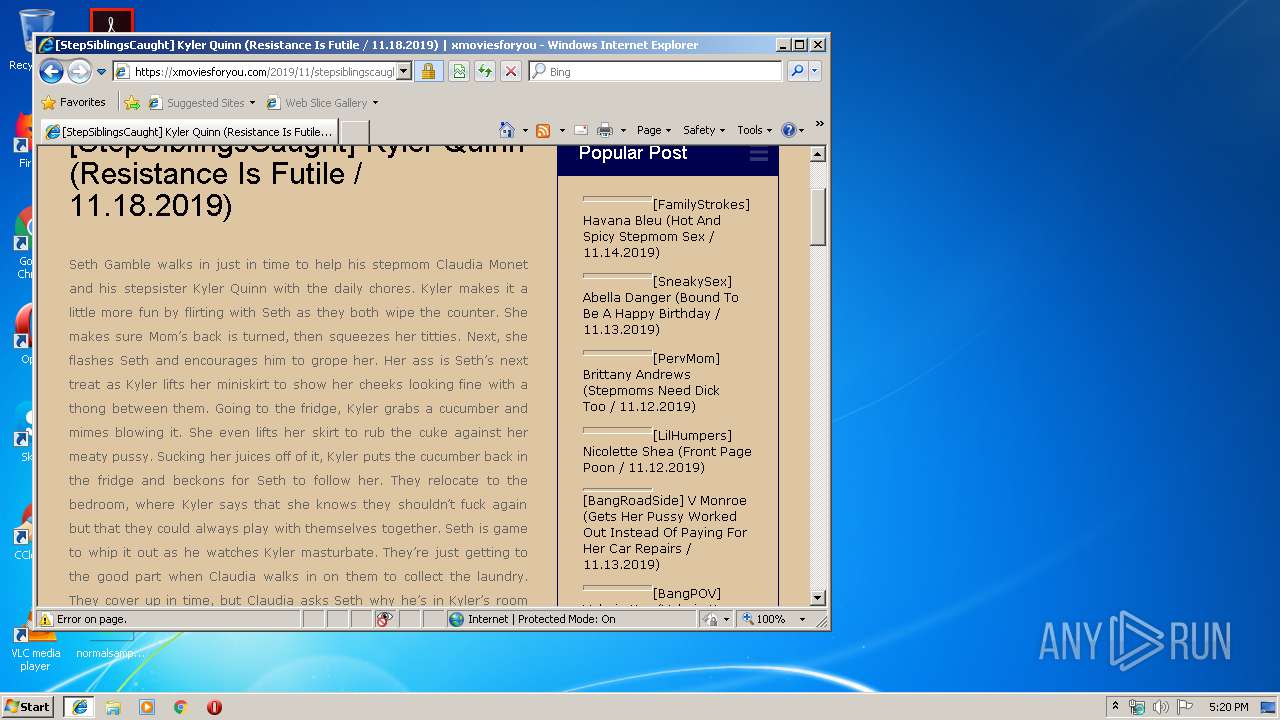The image size is (1280, 720).
Task: Launch Windows Media Player from taskbar
Action: pyautogui.click(x=147, y=706)
